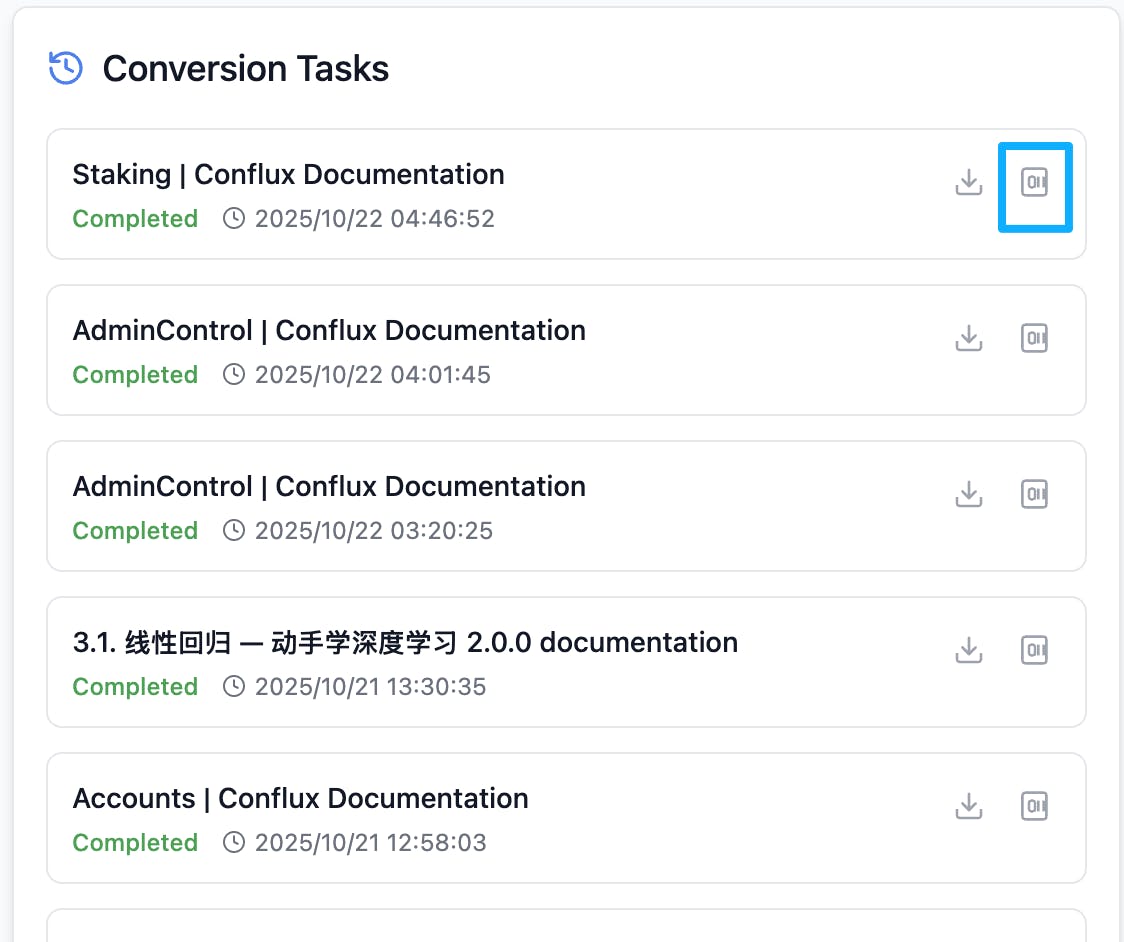Click the Conversion Tasks history icon
Image resolution: width=1124 pixels, height=942 pixels.
66,69
